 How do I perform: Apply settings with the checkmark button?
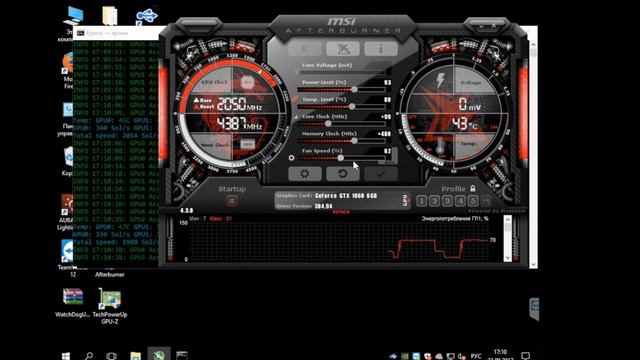[x=381, y=174]
